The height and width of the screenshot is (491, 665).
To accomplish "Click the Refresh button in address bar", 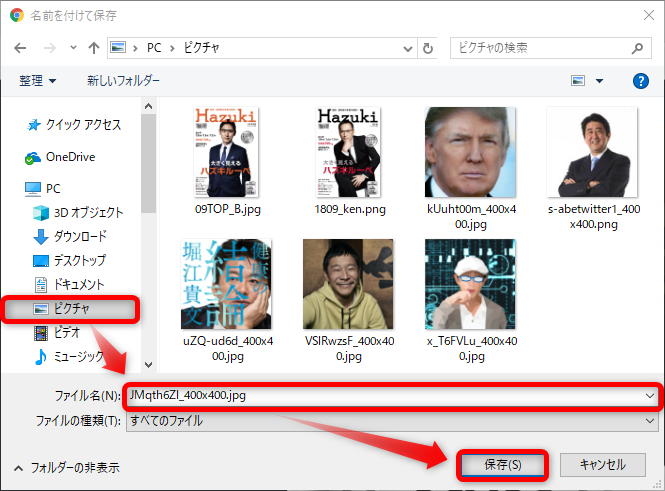I will (428, 48).
